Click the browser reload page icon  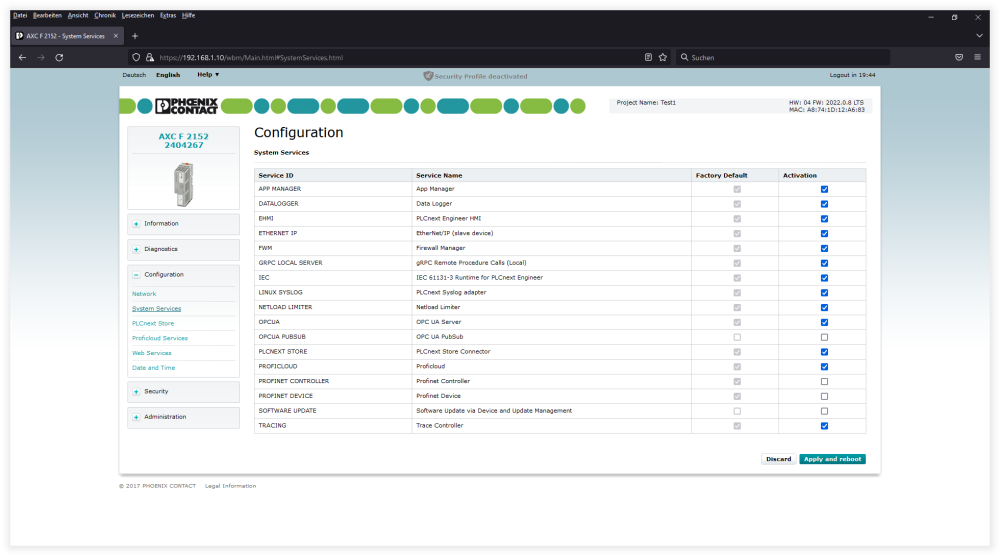[59, 57]
